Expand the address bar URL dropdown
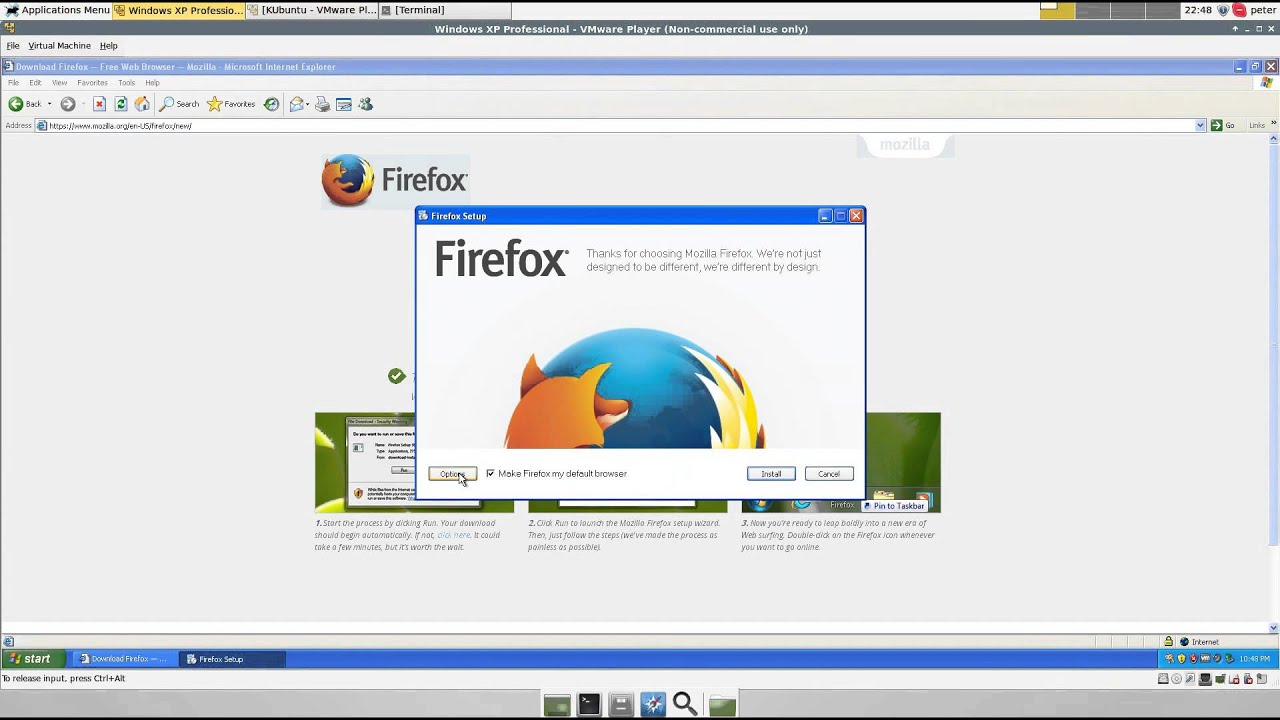 click(x=1200, y=125)
